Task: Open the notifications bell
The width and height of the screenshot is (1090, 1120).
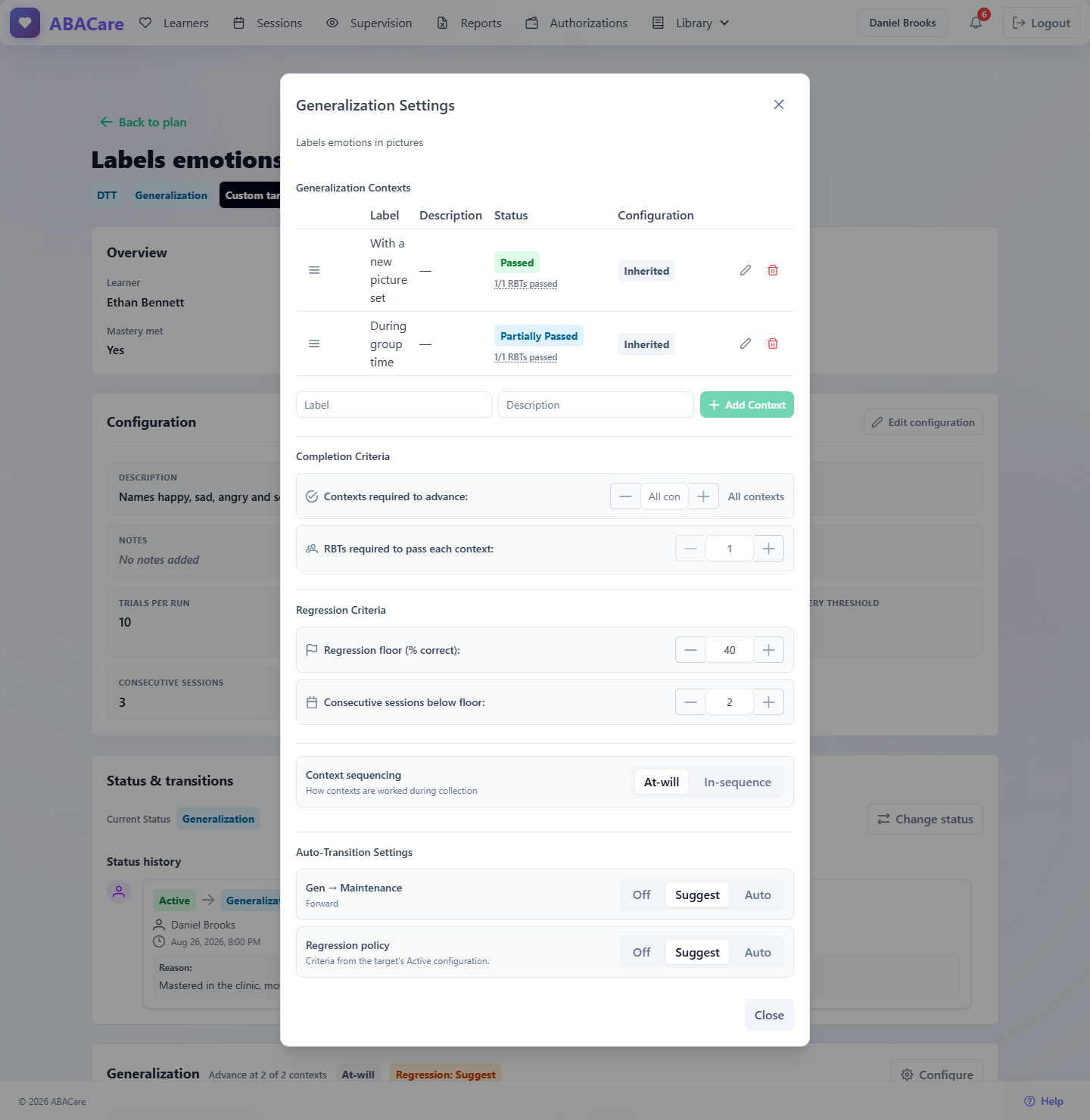Action: (976, 23)
